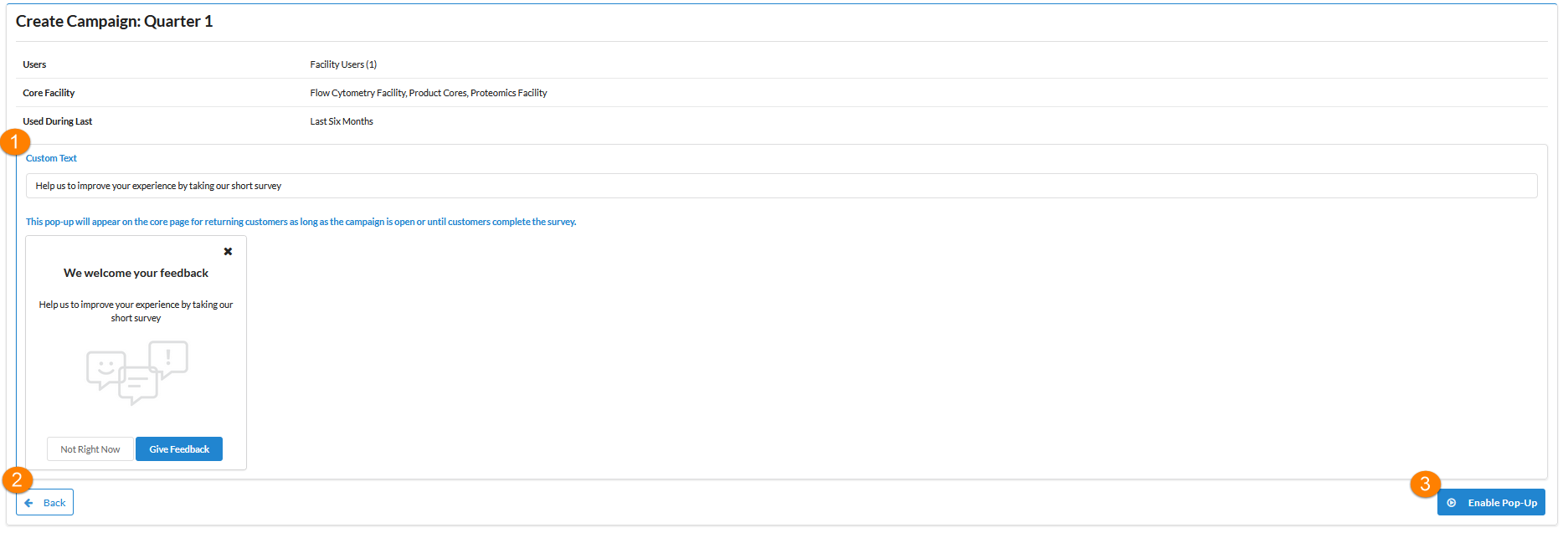Click orange step marker number 2
This screenshot has width=1568, height=533.
click(x=18, y=480)
